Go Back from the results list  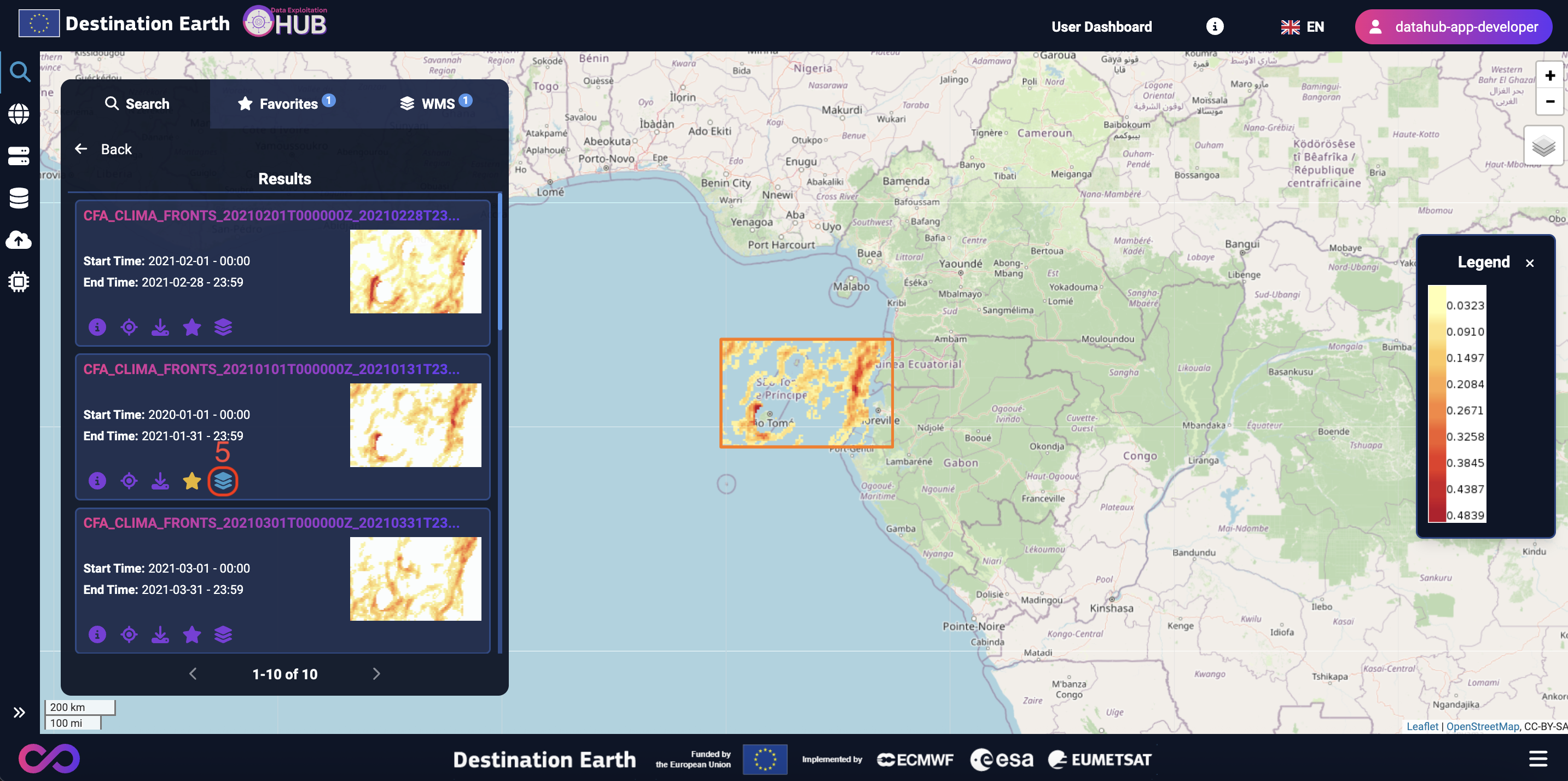(103, 149)
